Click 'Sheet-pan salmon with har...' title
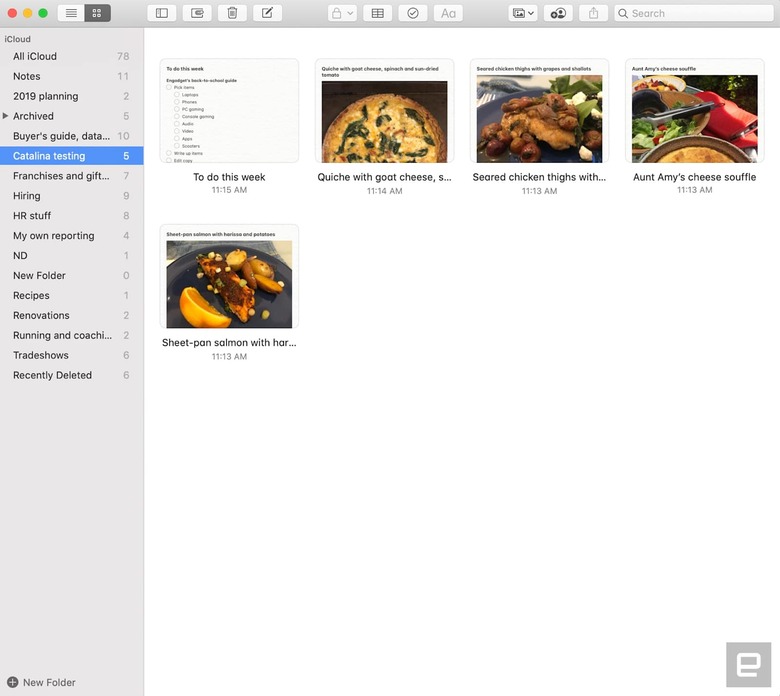Image resolution: width=780 pixels, height=696 pixels. point(229,342)
